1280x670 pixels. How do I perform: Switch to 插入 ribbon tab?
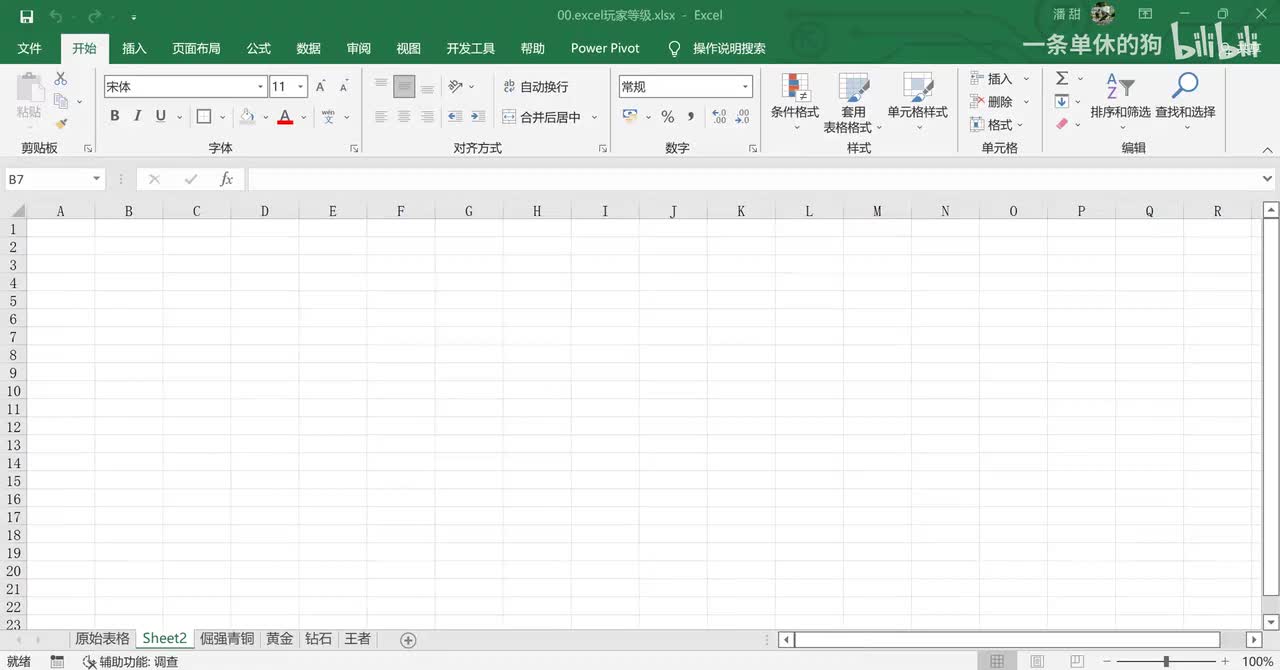(134, 48)
